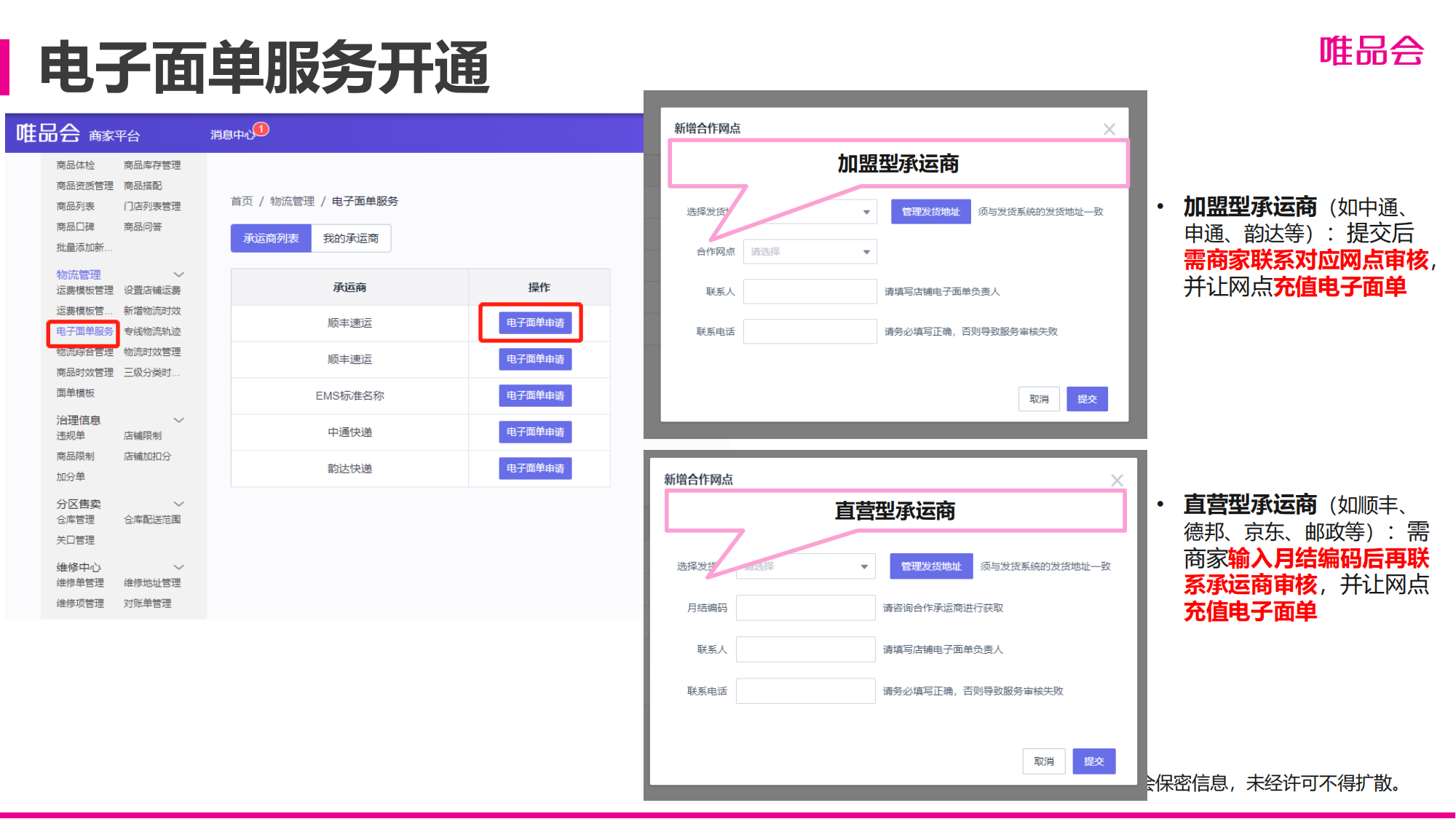This screenshot has width=1456, height=819.
Task: Open 仓库管理 in the sidebar
Action: [x=76, y=519]
